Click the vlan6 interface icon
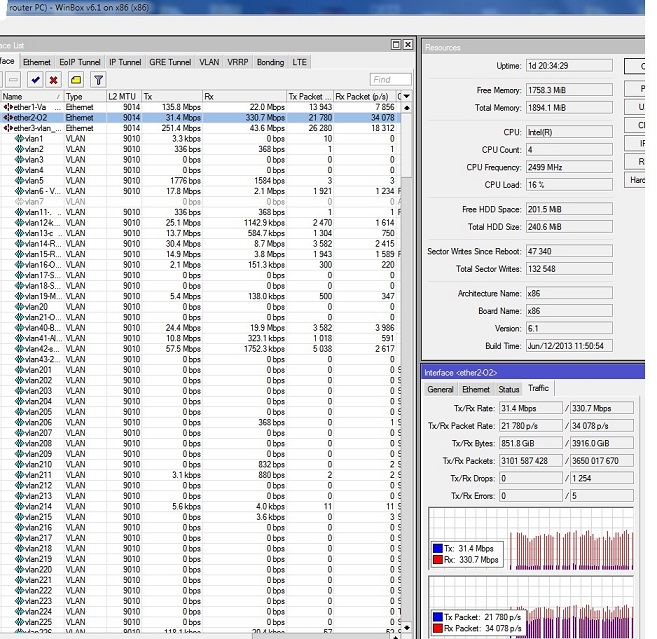This screenshot has height=639, width=657. [19, 191]
